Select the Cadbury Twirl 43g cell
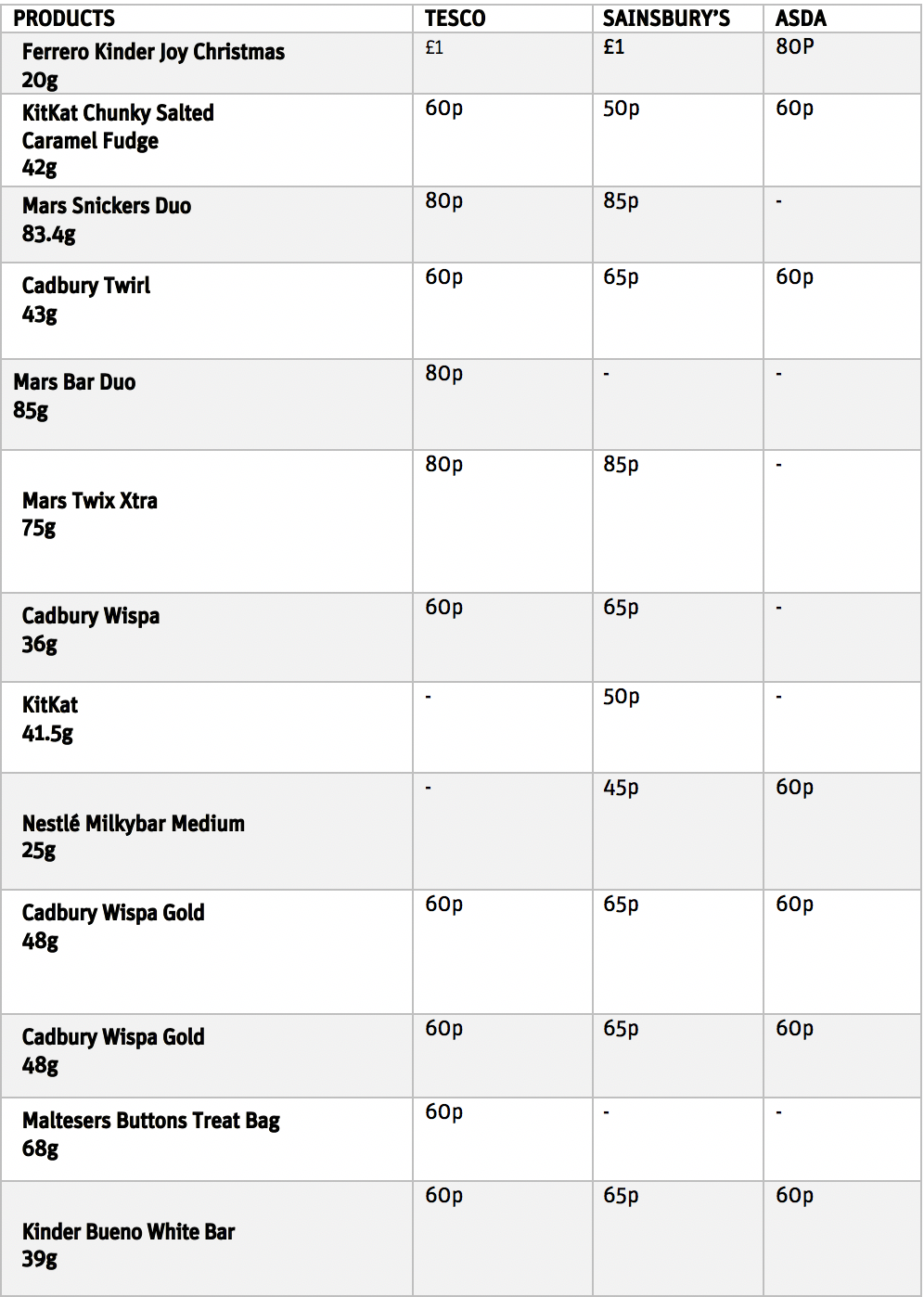 coord(206,311)
